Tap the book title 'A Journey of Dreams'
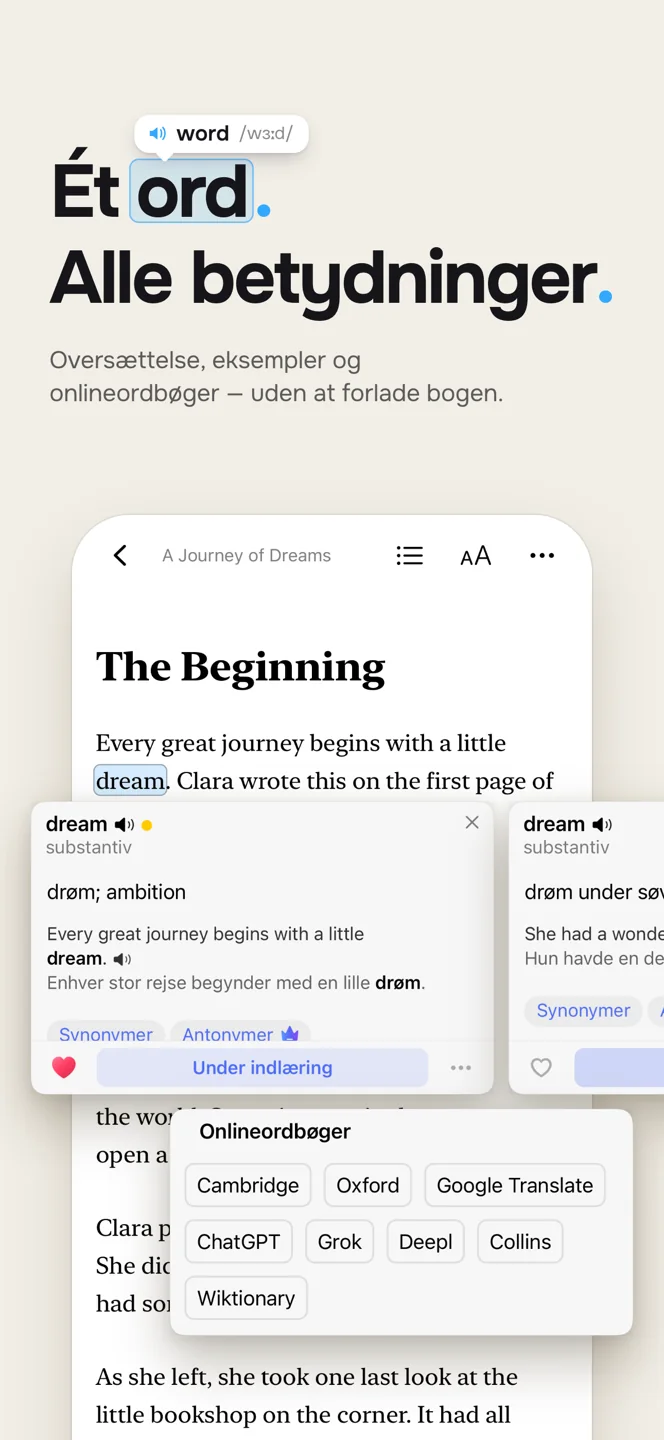Screen dimensions: 664x1440 click(x=247, y=556)
